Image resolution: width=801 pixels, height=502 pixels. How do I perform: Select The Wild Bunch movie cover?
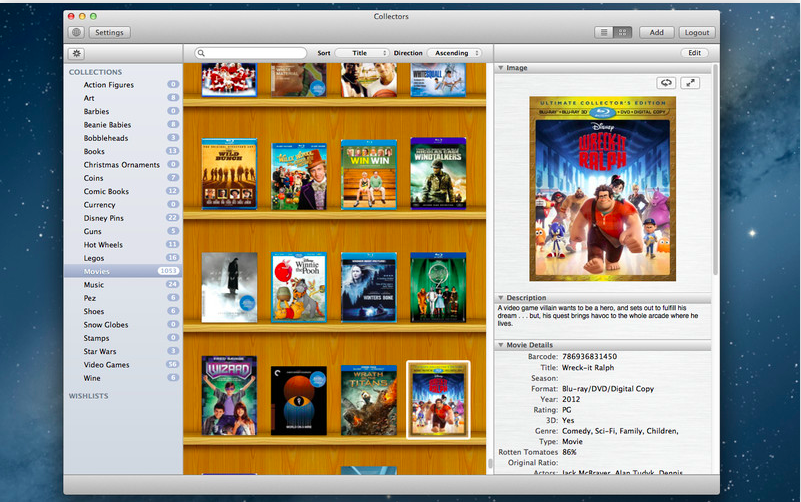point(229,174)
